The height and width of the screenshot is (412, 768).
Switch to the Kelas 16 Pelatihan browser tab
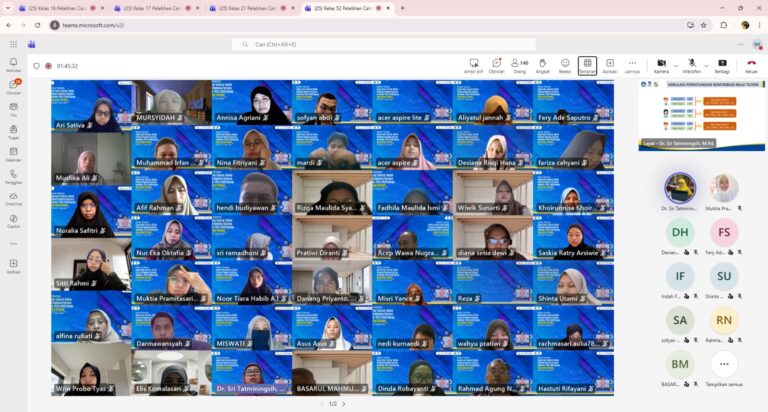click(57, 8)
